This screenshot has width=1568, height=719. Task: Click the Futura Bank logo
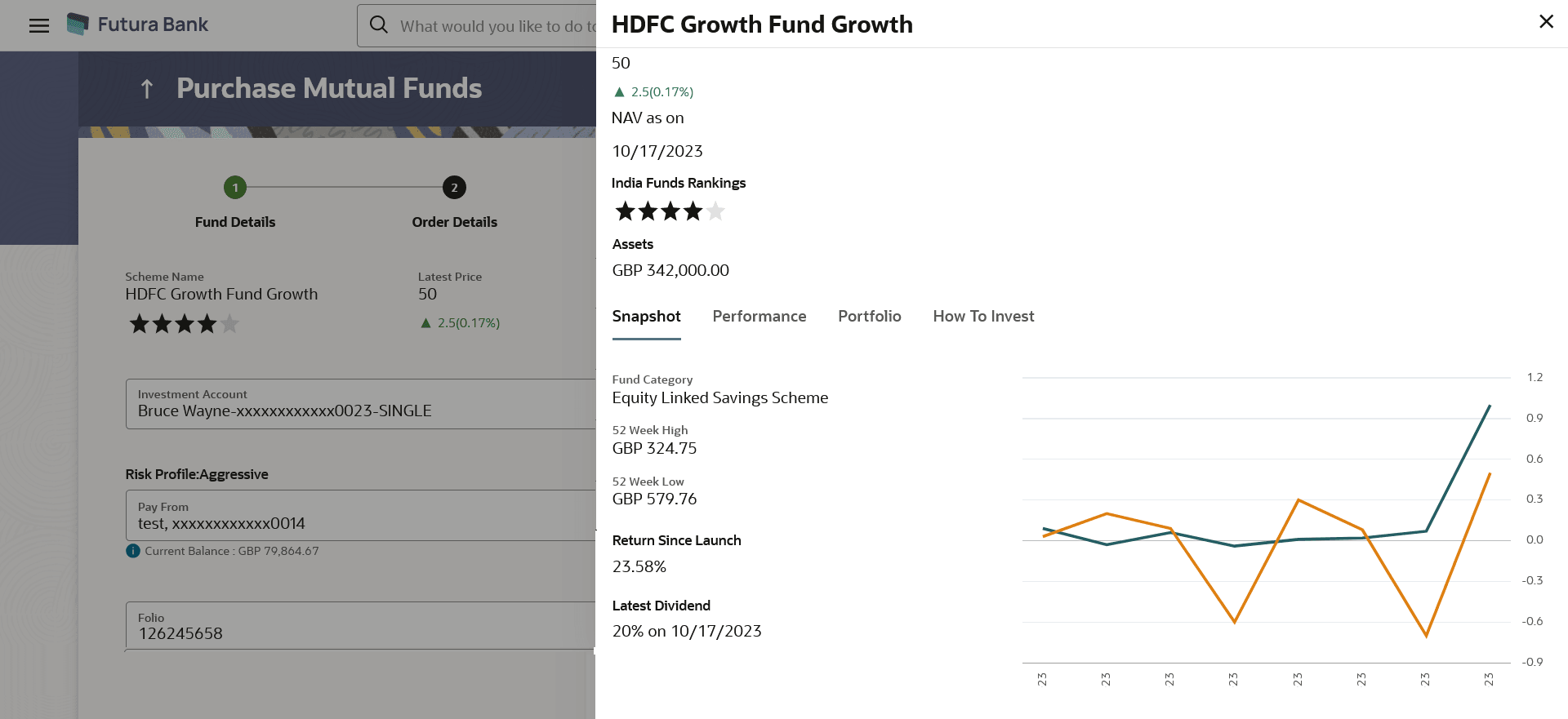[x=78, y=24]
